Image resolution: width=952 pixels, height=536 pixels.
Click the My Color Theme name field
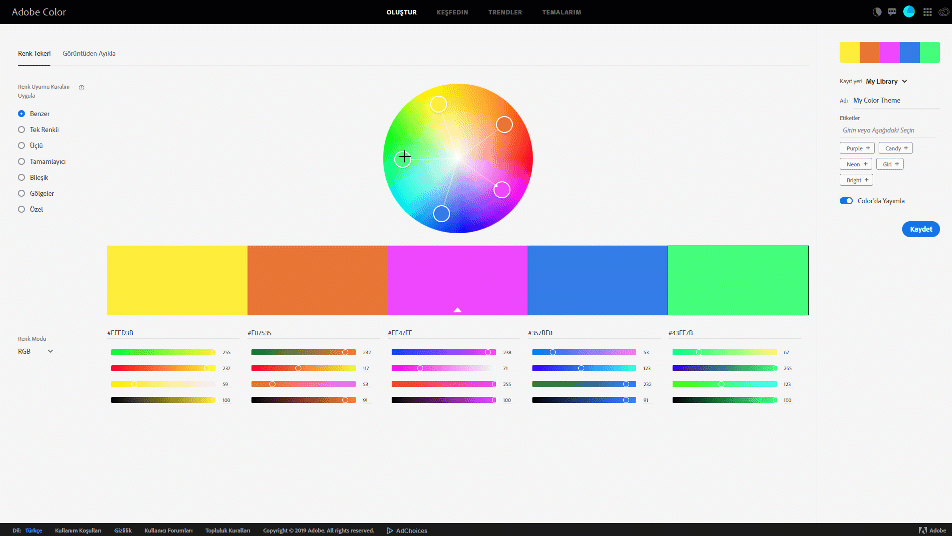point(896,101)
